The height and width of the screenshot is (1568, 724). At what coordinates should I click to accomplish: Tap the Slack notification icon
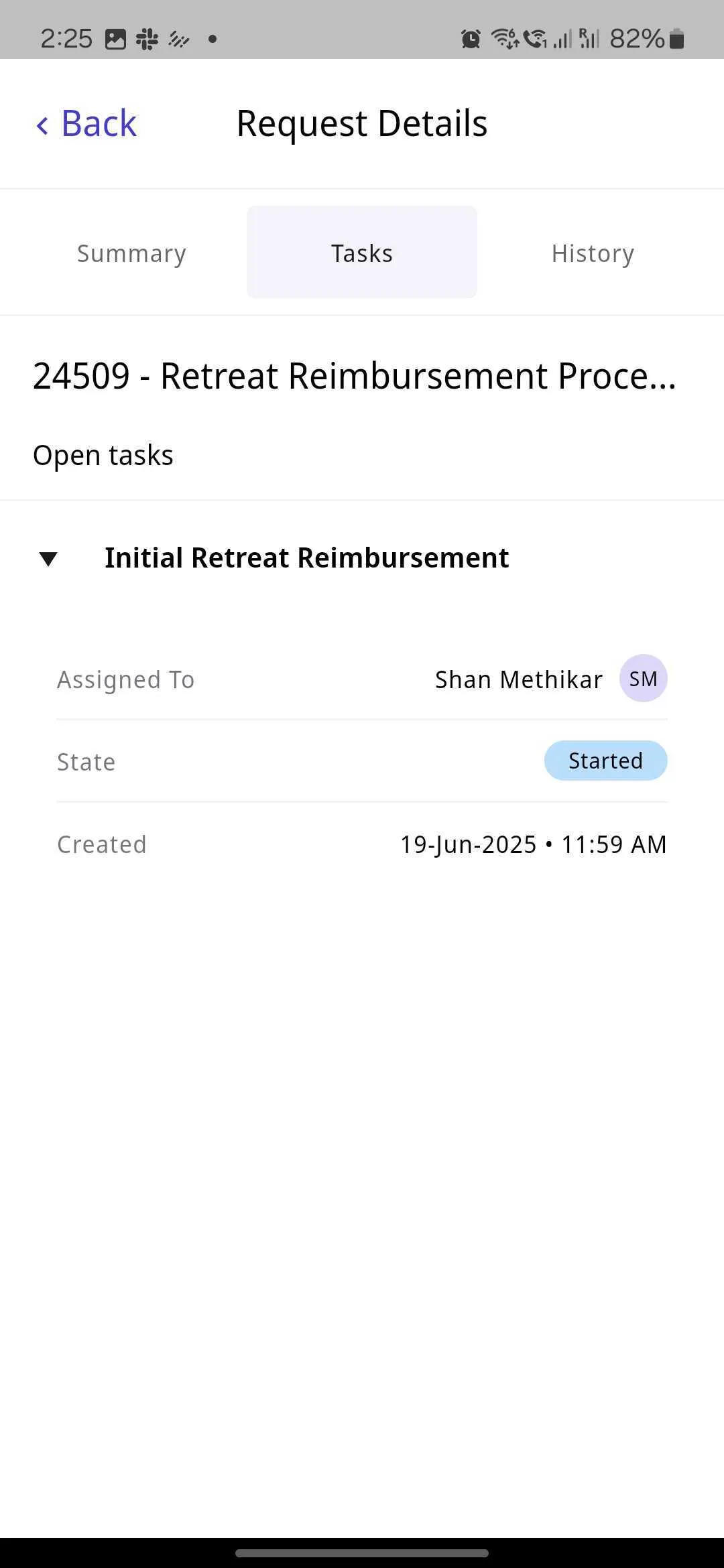click(x=147, y=40)
